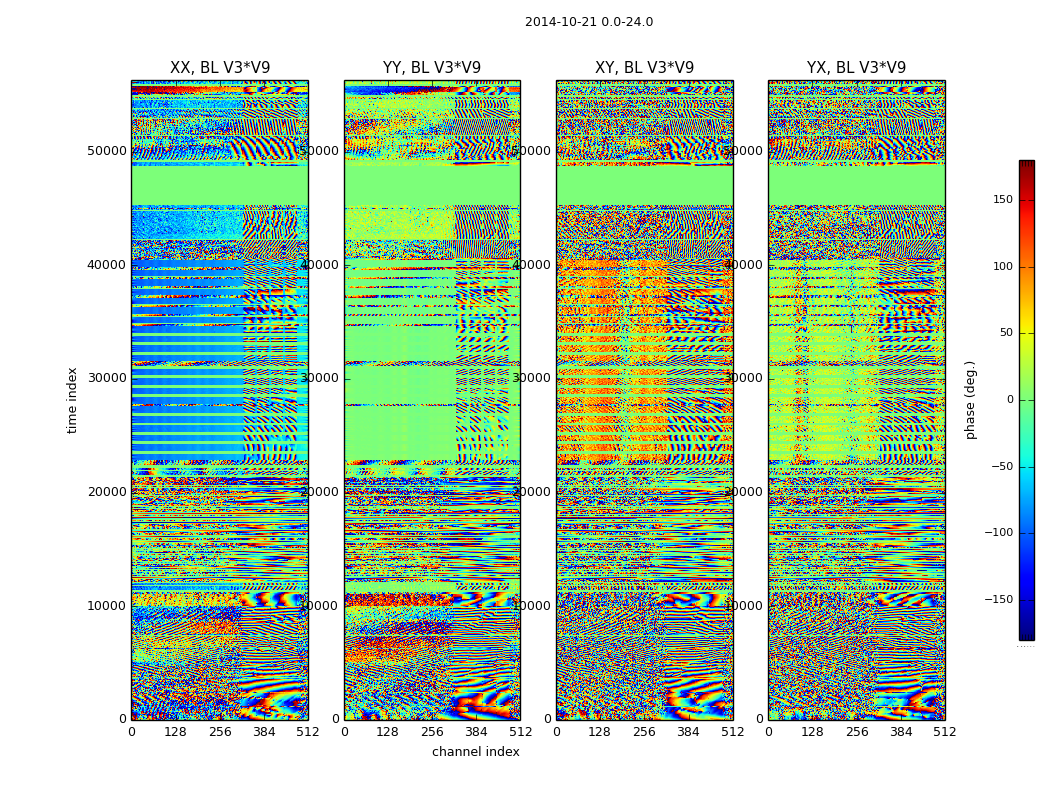Select the 'YY, BL V3*V9' panel title
Screen dimensions: 1050x800
point(432,68)
